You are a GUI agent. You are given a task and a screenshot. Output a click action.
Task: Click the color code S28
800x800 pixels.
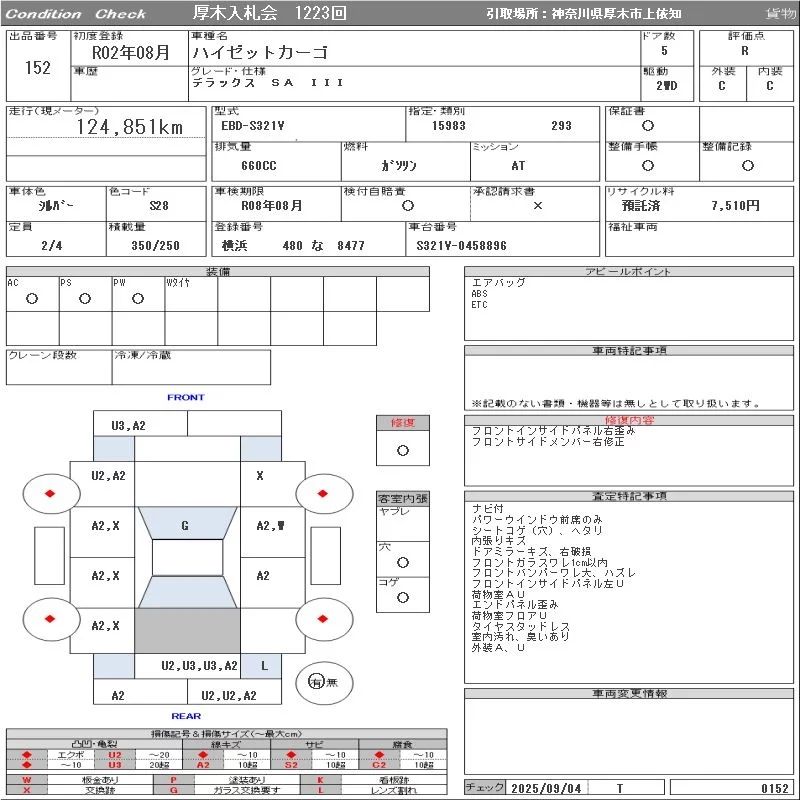point(159,206)
